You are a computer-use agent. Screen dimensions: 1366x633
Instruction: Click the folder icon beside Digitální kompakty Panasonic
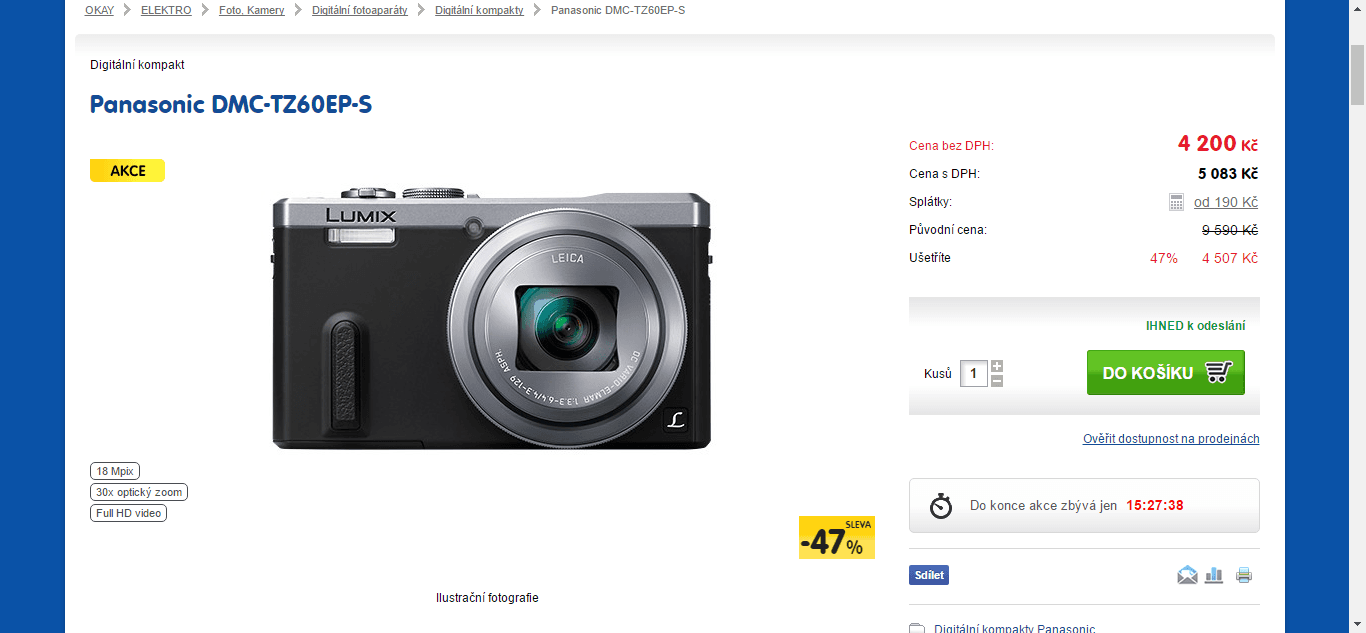tap(917, 629)
